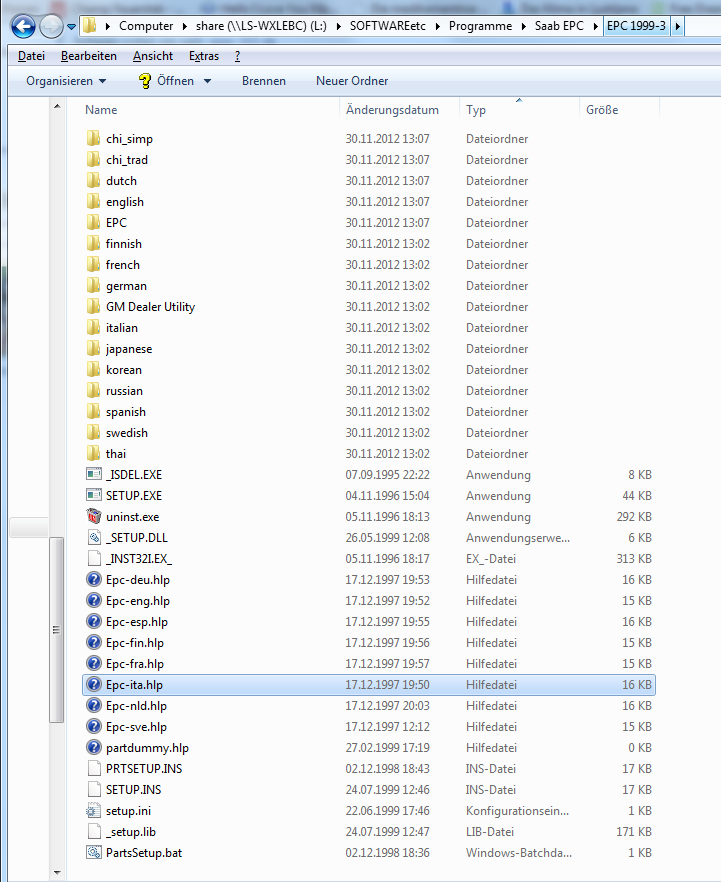Viewport: 721px width, 882px height.
Task: Select the russian folder name
Action: (124, 390)
